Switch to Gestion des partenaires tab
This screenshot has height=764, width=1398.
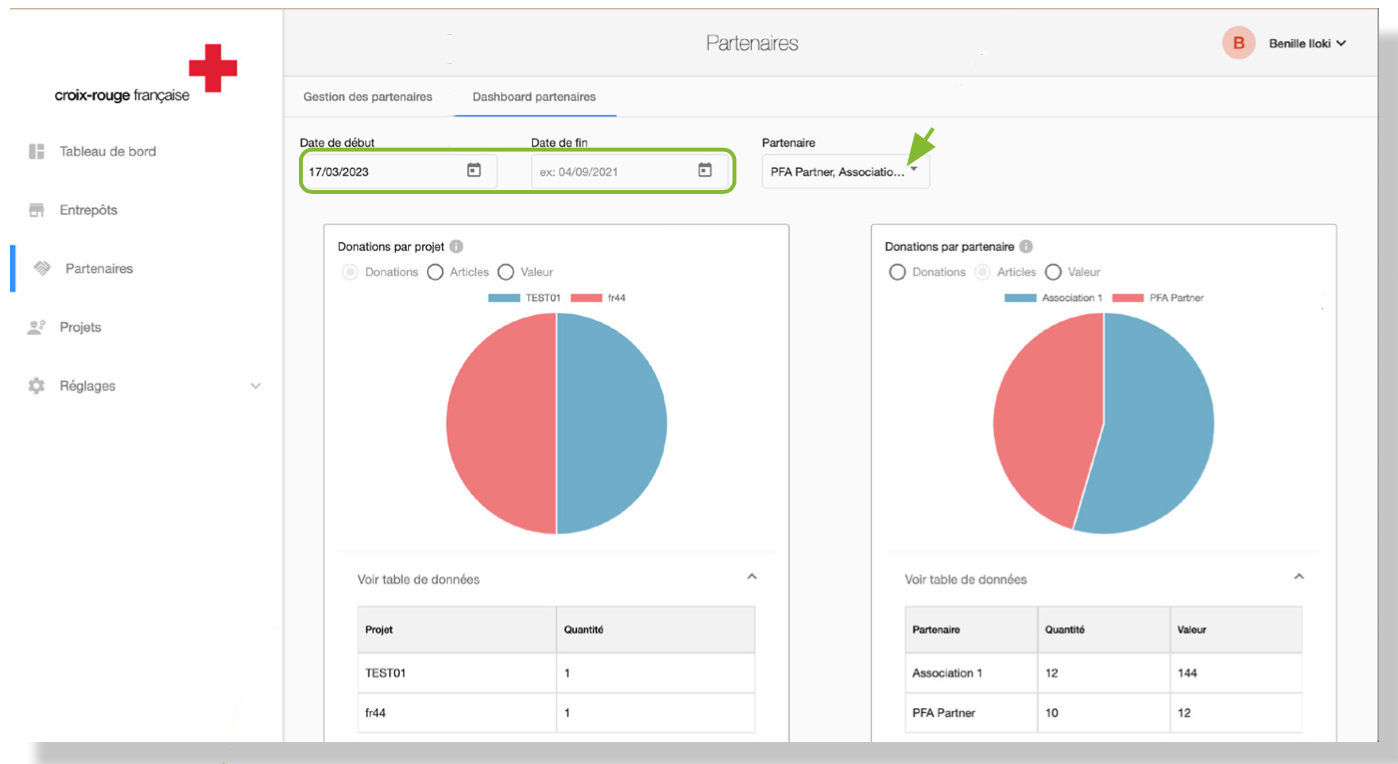(368, 97)
